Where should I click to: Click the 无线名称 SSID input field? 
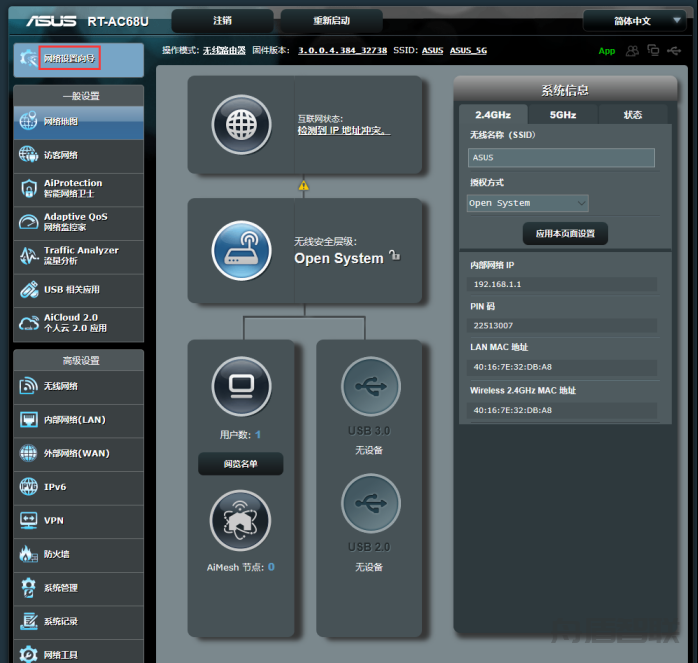(x=561, y=158)
